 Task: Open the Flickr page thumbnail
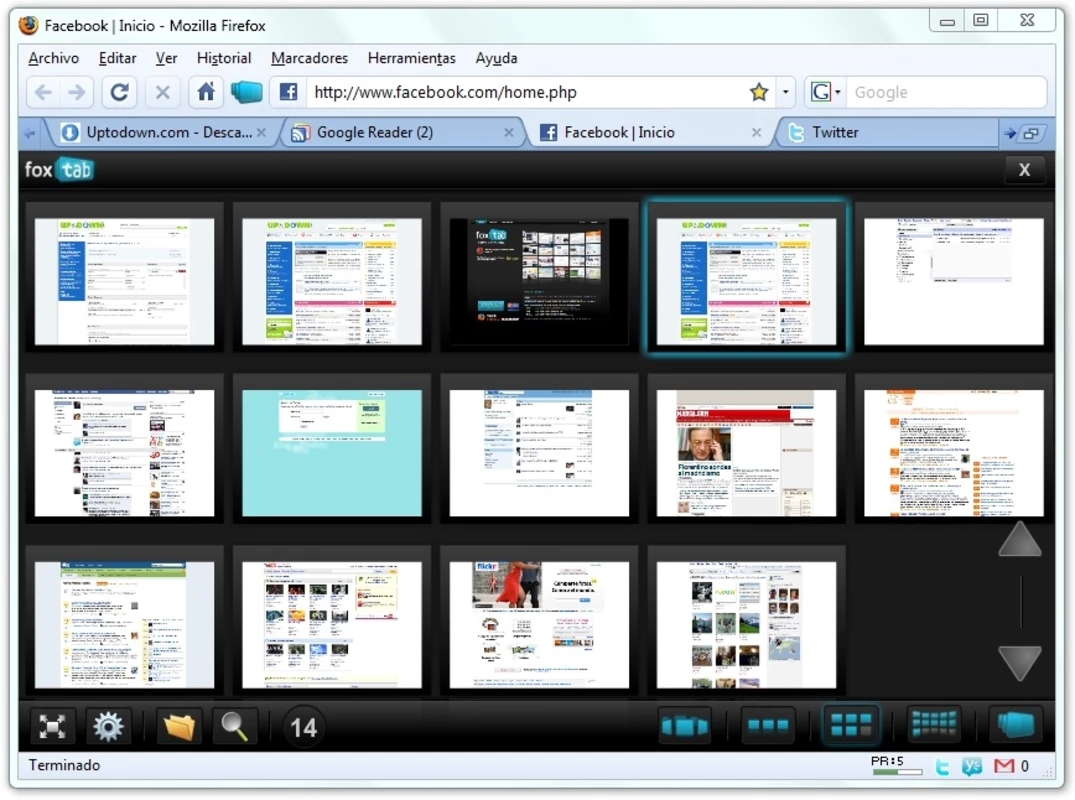pos(539,625)
